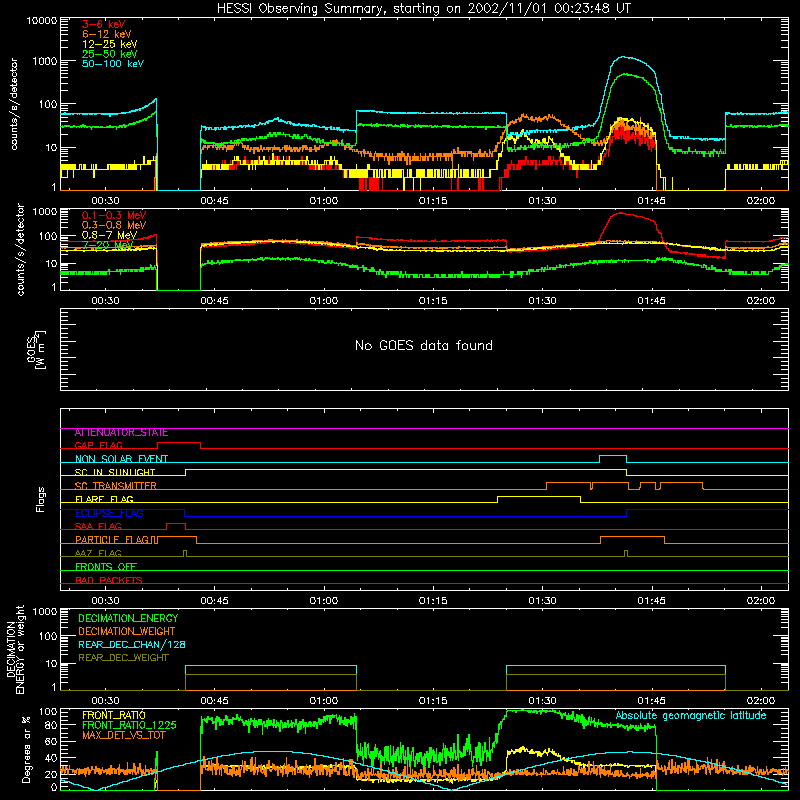Click the 'Absolute geomagnetic latitude' label

[691, 716]
